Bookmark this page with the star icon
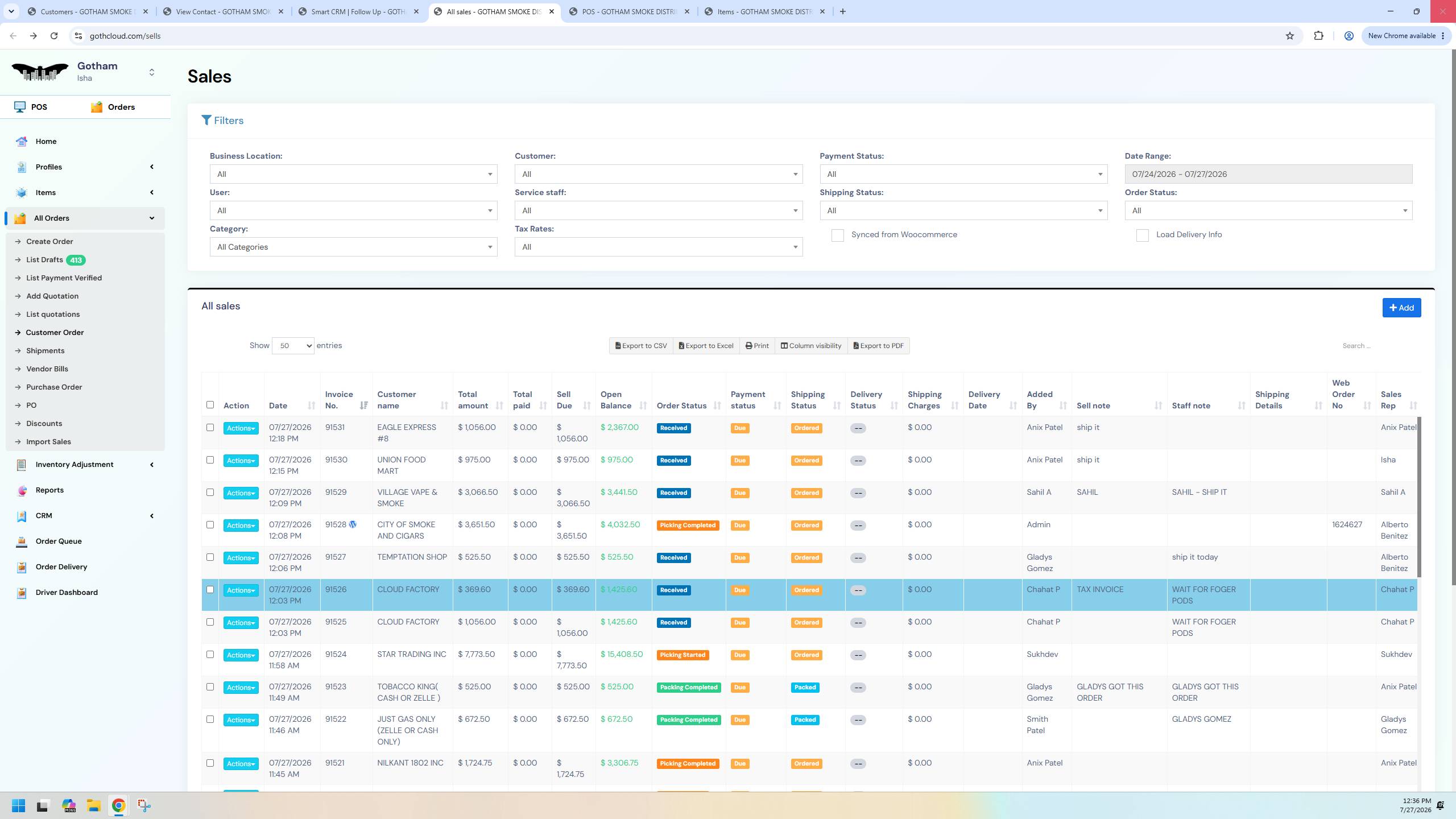1456x819 pixels. (1289, 36)
